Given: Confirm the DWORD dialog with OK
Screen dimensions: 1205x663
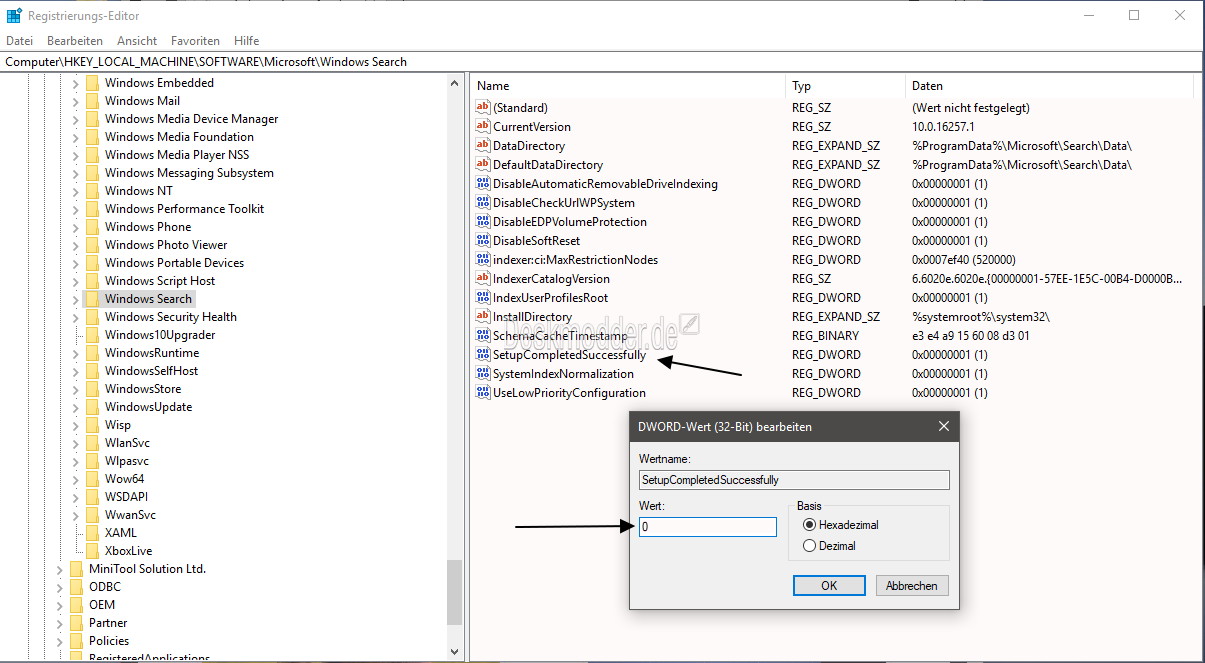Looking at the screenshot, I should click(829, 586).
